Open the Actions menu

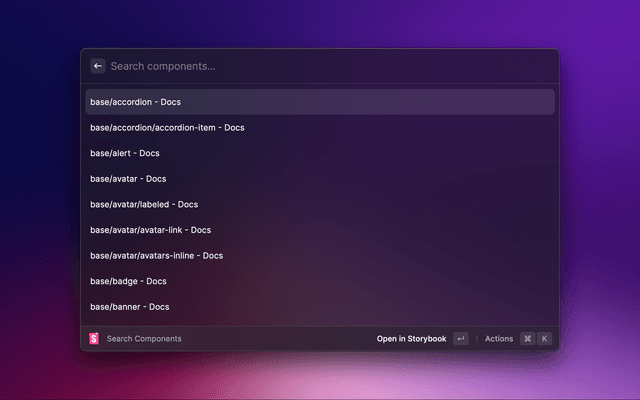(x=498, y=339)
